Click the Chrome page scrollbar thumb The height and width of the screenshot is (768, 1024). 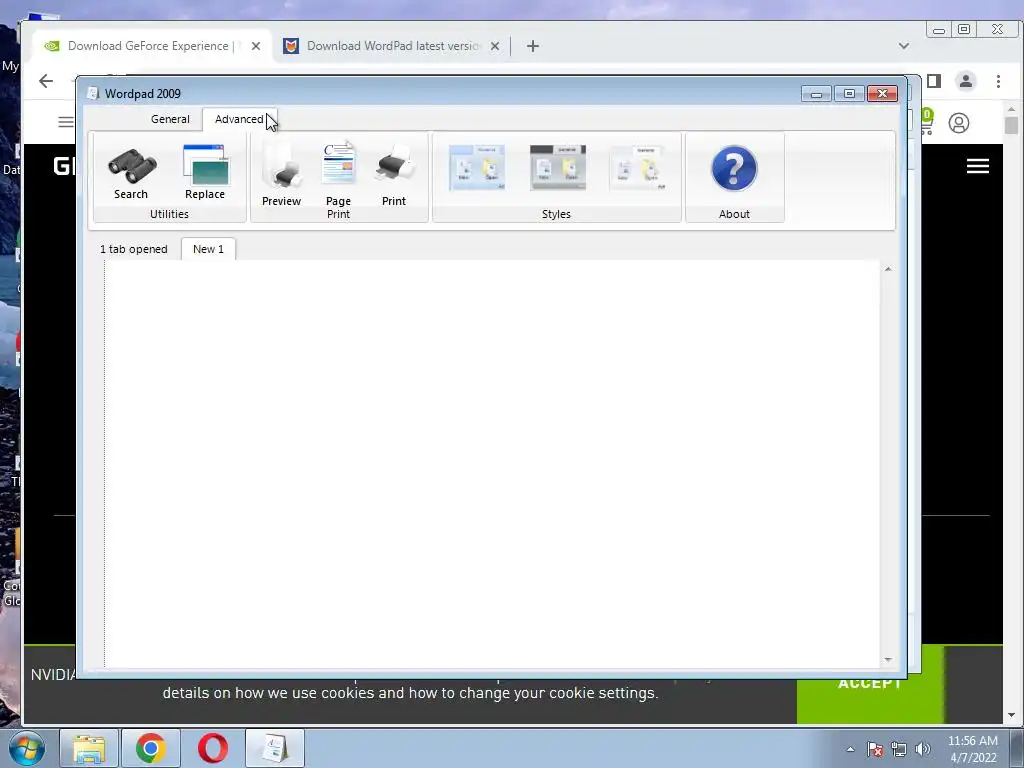click(x=1012, y=125)
